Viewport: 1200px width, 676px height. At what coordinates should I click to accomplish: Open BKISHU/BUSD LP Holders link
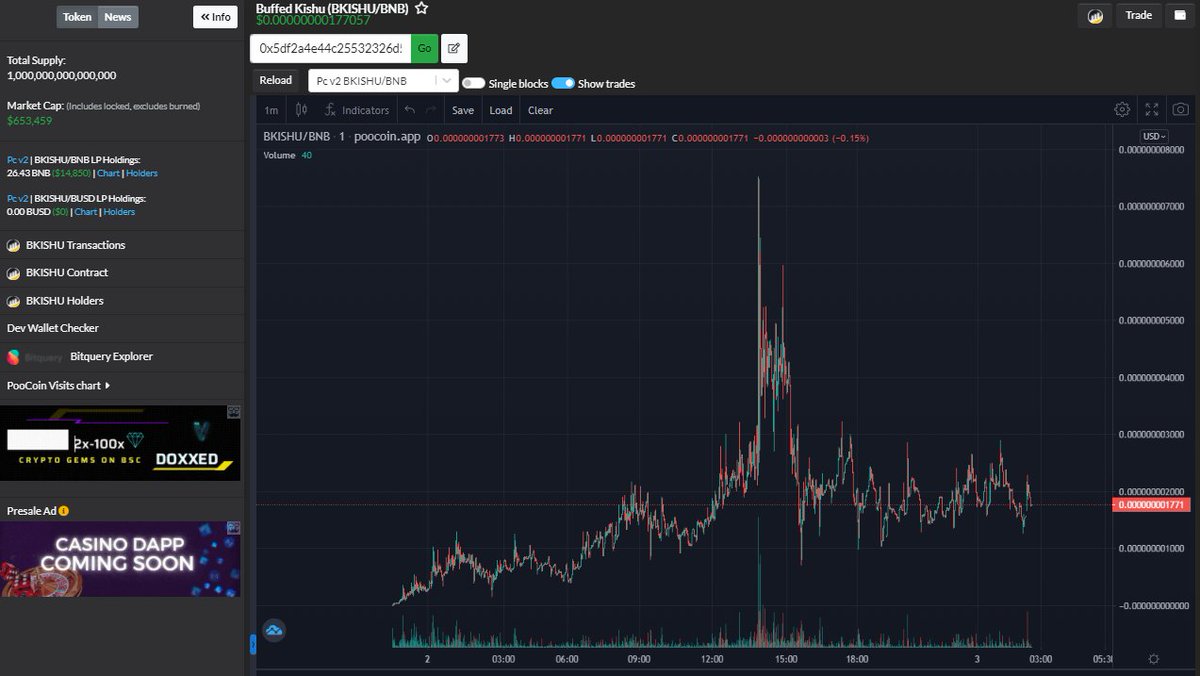119,212
